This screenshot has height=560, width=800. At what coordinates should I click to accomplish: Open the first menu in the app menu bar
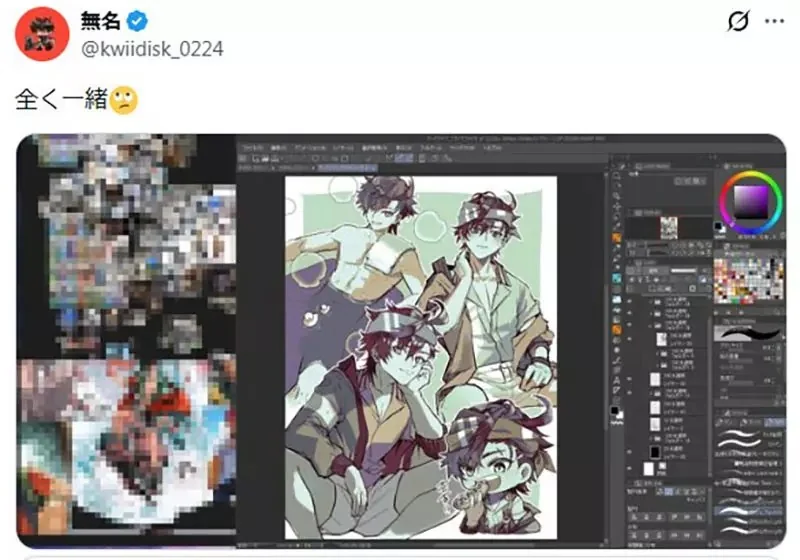click(x=252, y=147)
